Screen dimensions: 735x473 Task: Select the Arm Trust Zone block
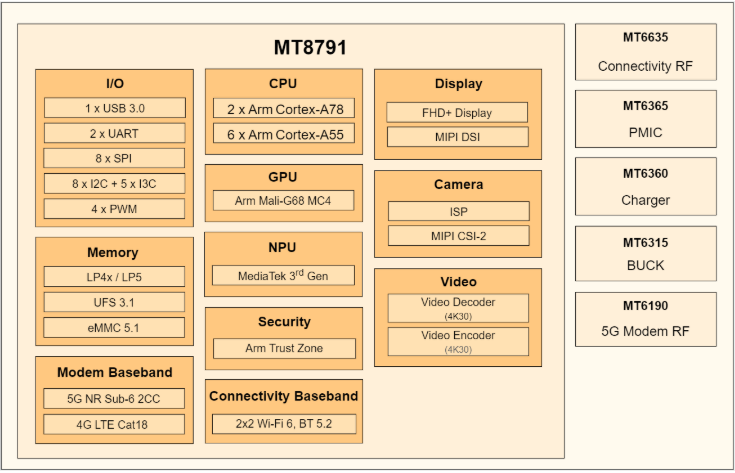pyautogui.click(x=283, y=349)
